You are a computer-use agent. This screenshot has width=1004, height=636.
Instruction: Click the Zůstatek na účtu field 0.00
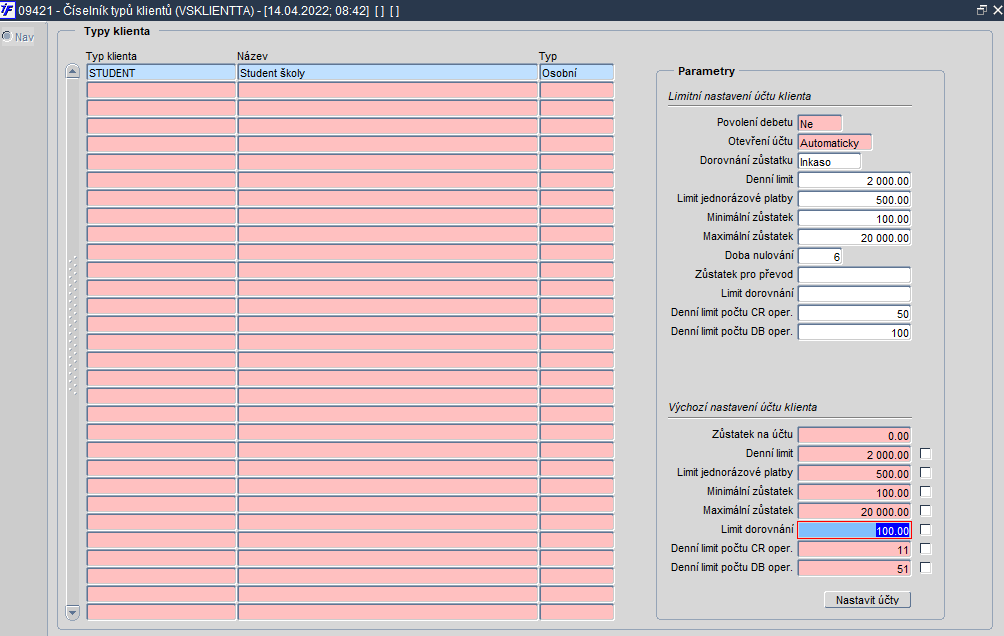pos(854,436)
